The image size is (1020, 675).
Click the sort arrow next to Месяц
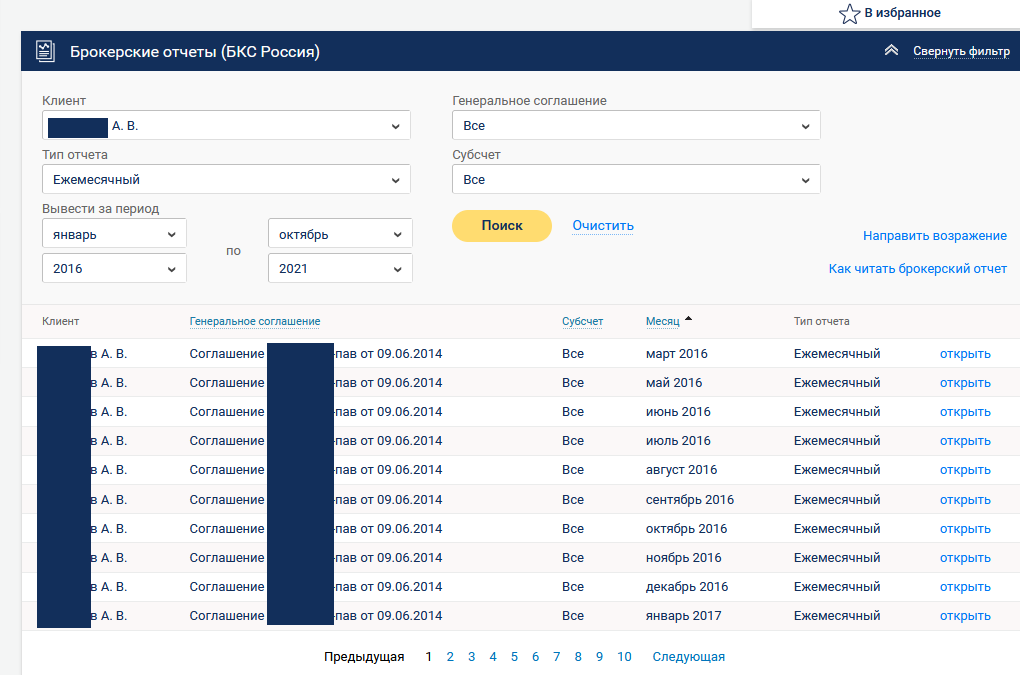pyautogui.click(x=688, y=320)
